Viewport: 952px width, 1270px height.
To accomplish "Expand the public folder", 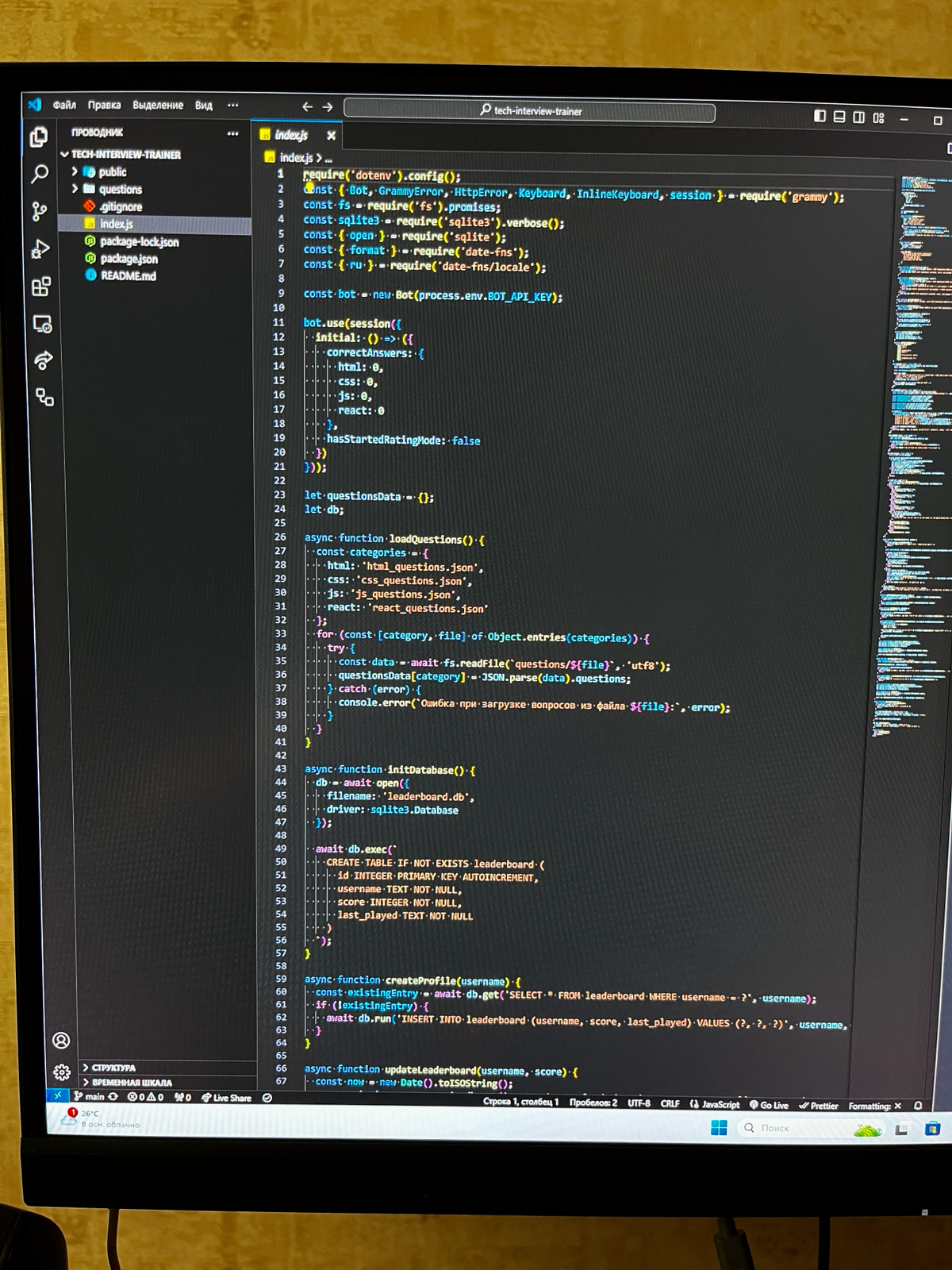I will point(112,172).
